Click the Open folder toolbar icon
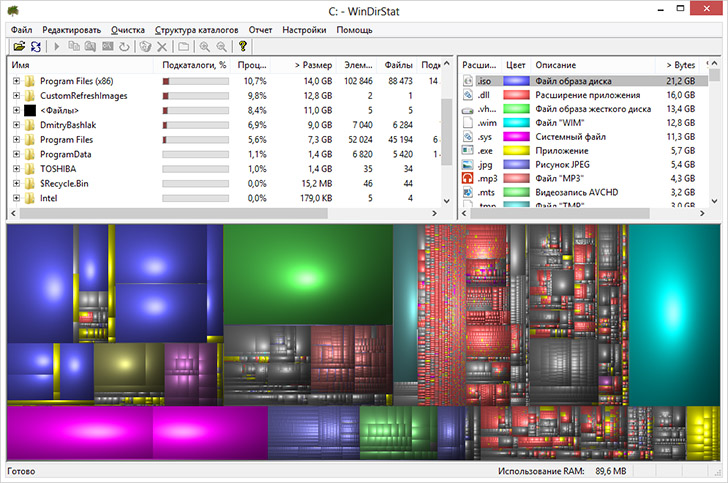This screenshot has width=728, height=483. click(18, 47)
